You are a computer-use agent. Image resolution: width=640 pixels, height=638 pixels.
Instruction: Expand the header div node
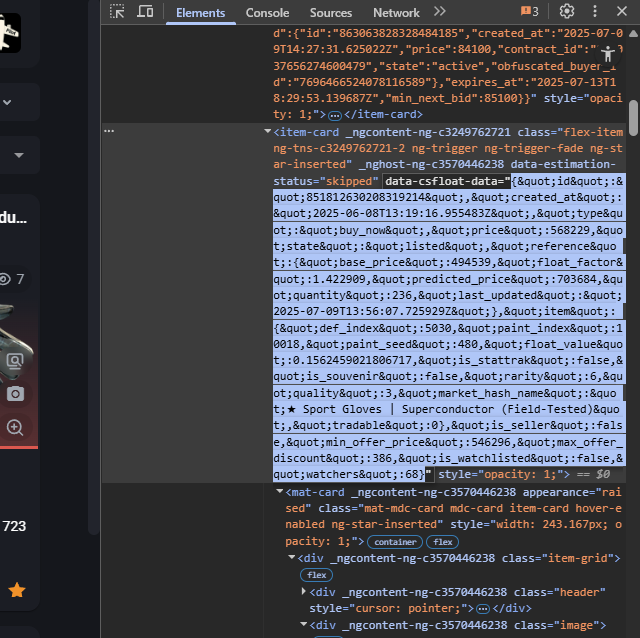click(304, 591)
